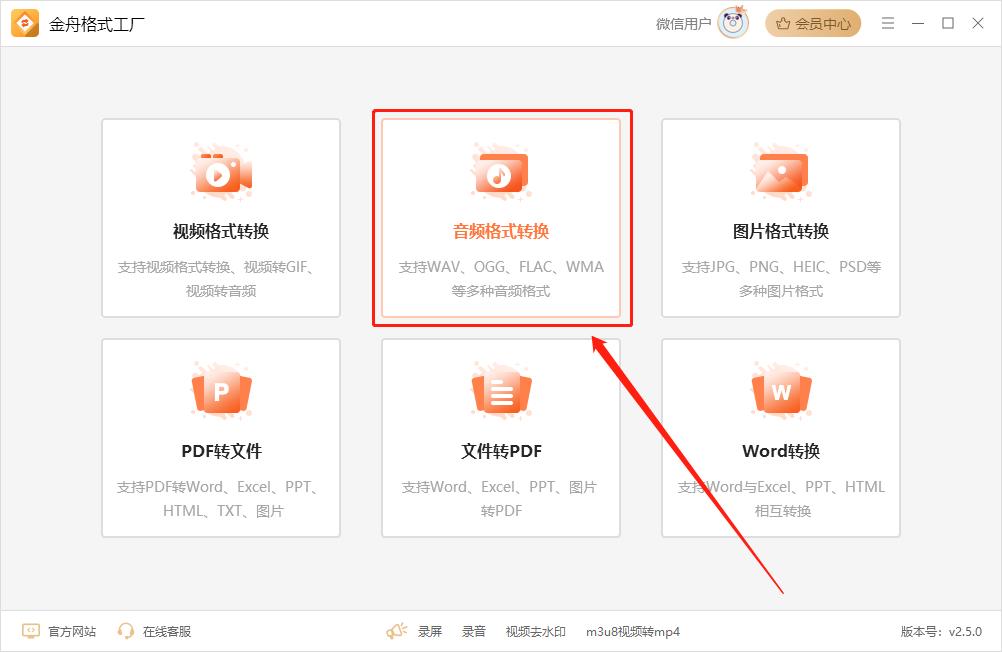Open 在线客服 online support
Screen dimensions: 1002x652
167,632
